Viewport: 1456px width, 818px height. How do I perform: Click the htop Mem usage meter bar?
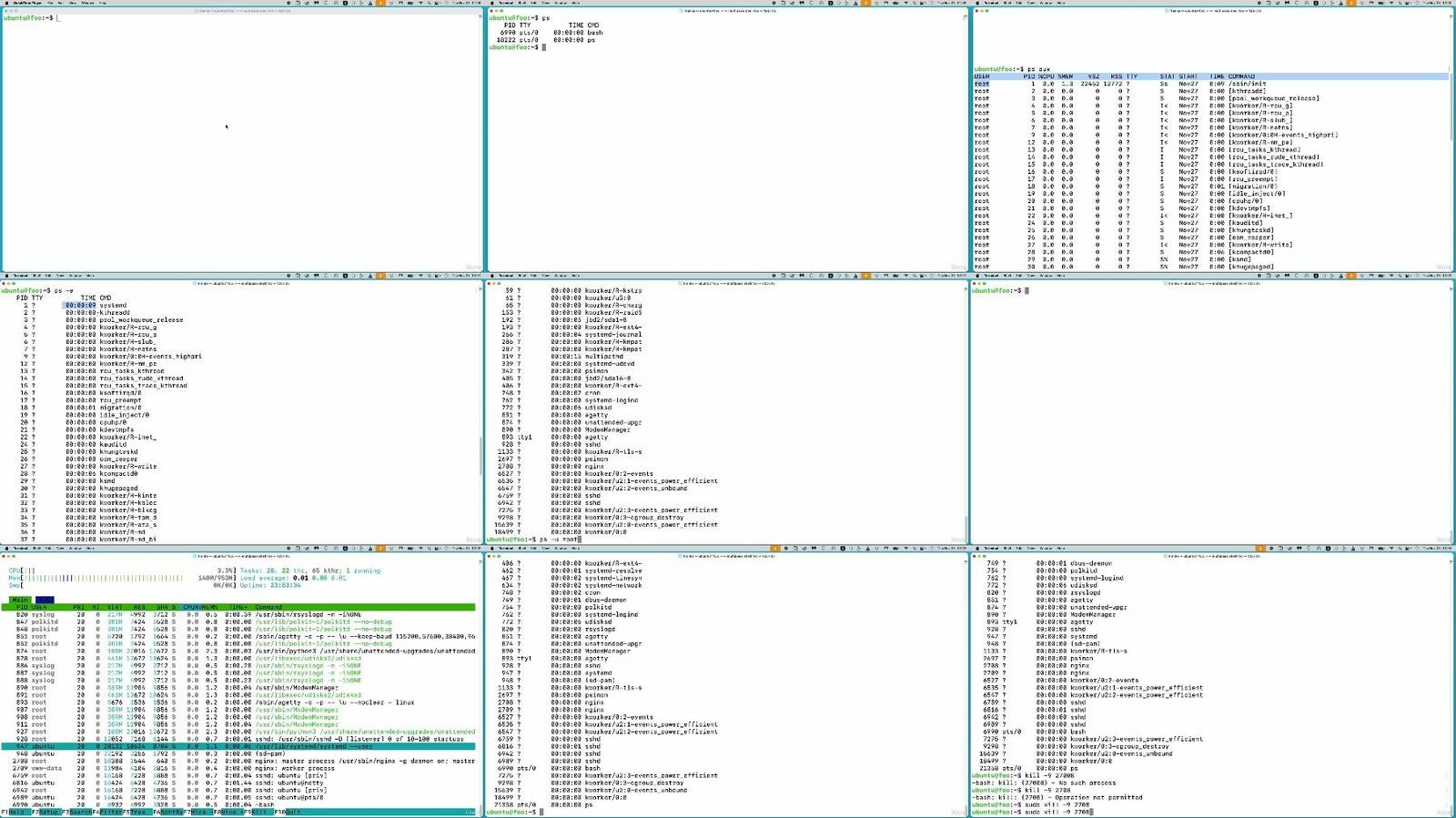tap(122, 578)
